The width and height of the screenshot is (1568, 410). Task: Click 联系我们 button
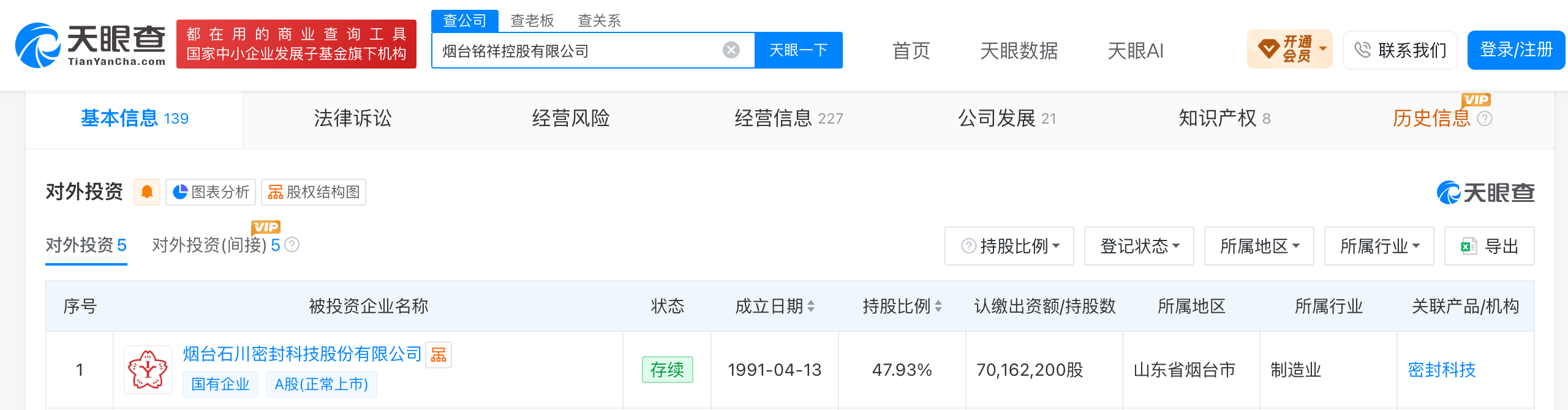(1400, 50)
